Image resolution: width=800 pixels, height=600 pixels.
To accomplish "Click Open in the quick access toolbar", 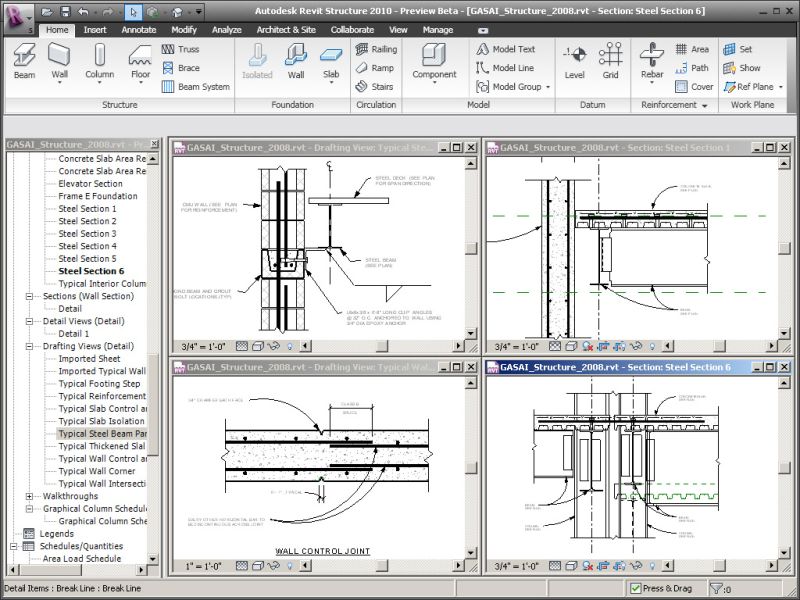I will pos(47,11).
